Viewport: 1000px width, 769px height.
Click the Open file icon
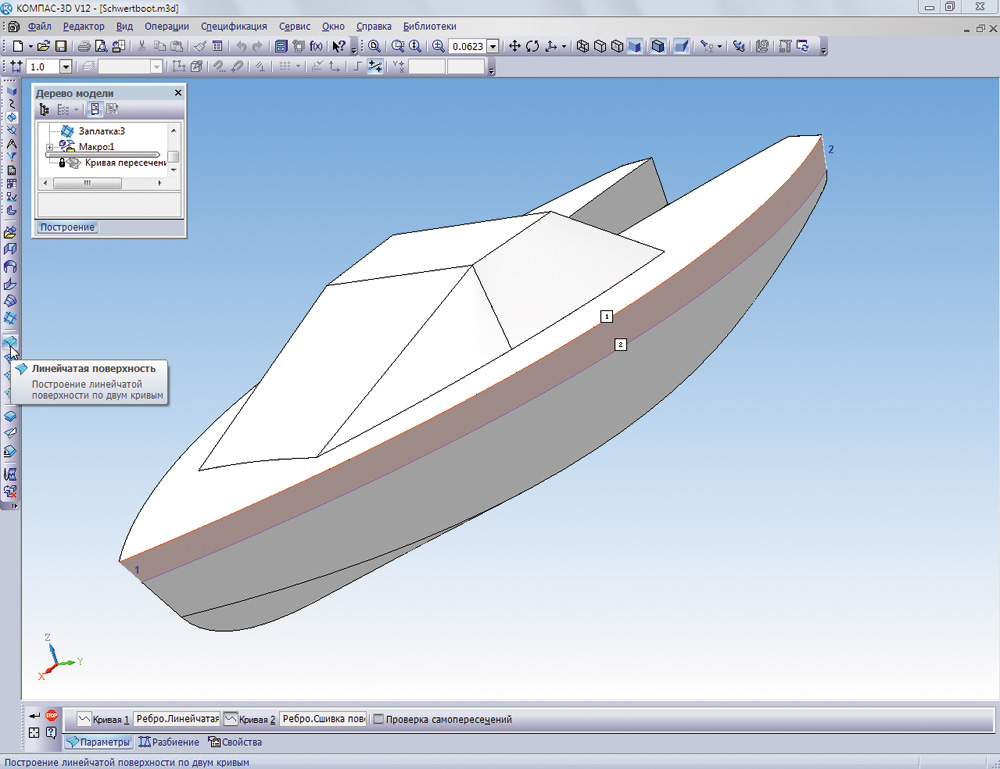pyautogui.click(x=44, y=46)
